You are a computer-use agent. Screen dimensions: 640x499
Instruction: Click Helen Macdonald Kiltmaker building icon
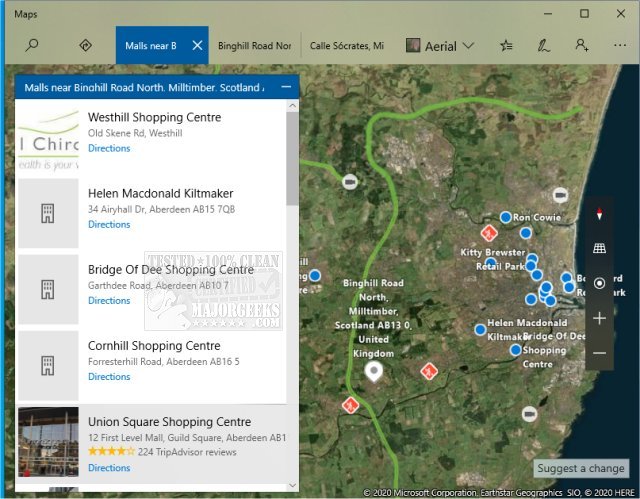pyautogui.click(x=48, y=213)
